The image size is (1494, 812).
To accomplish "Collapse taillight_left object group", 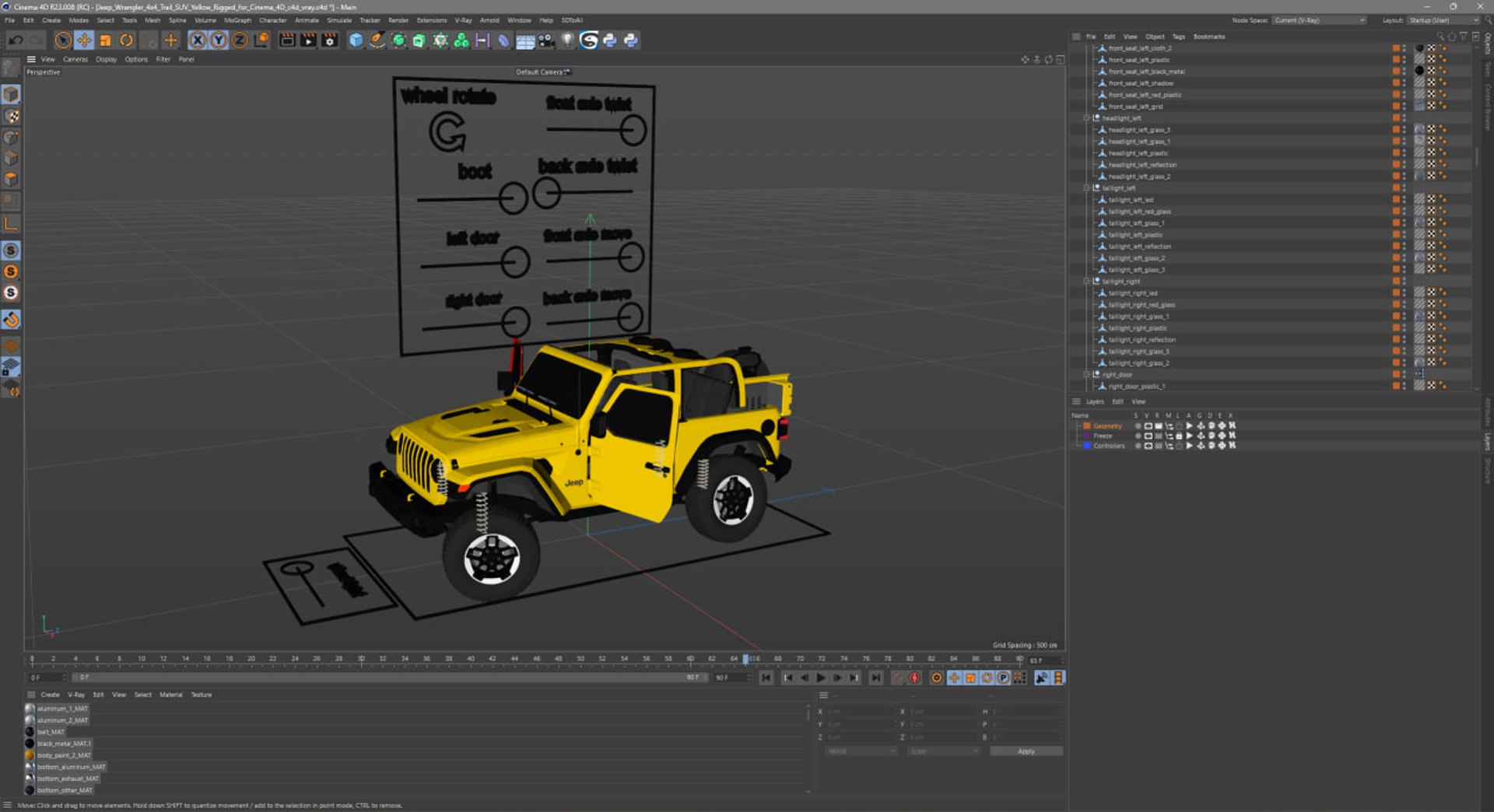I will coord(1087,188).
